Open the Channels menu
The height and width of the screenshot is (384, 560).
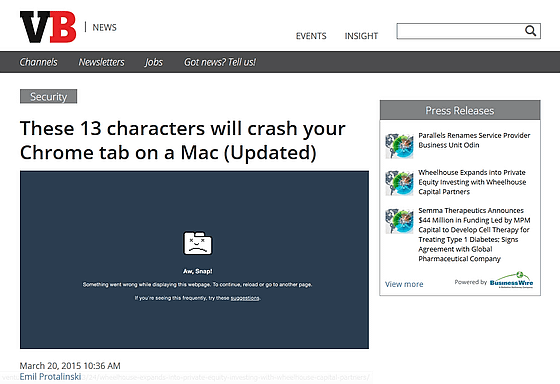point(38,62)
